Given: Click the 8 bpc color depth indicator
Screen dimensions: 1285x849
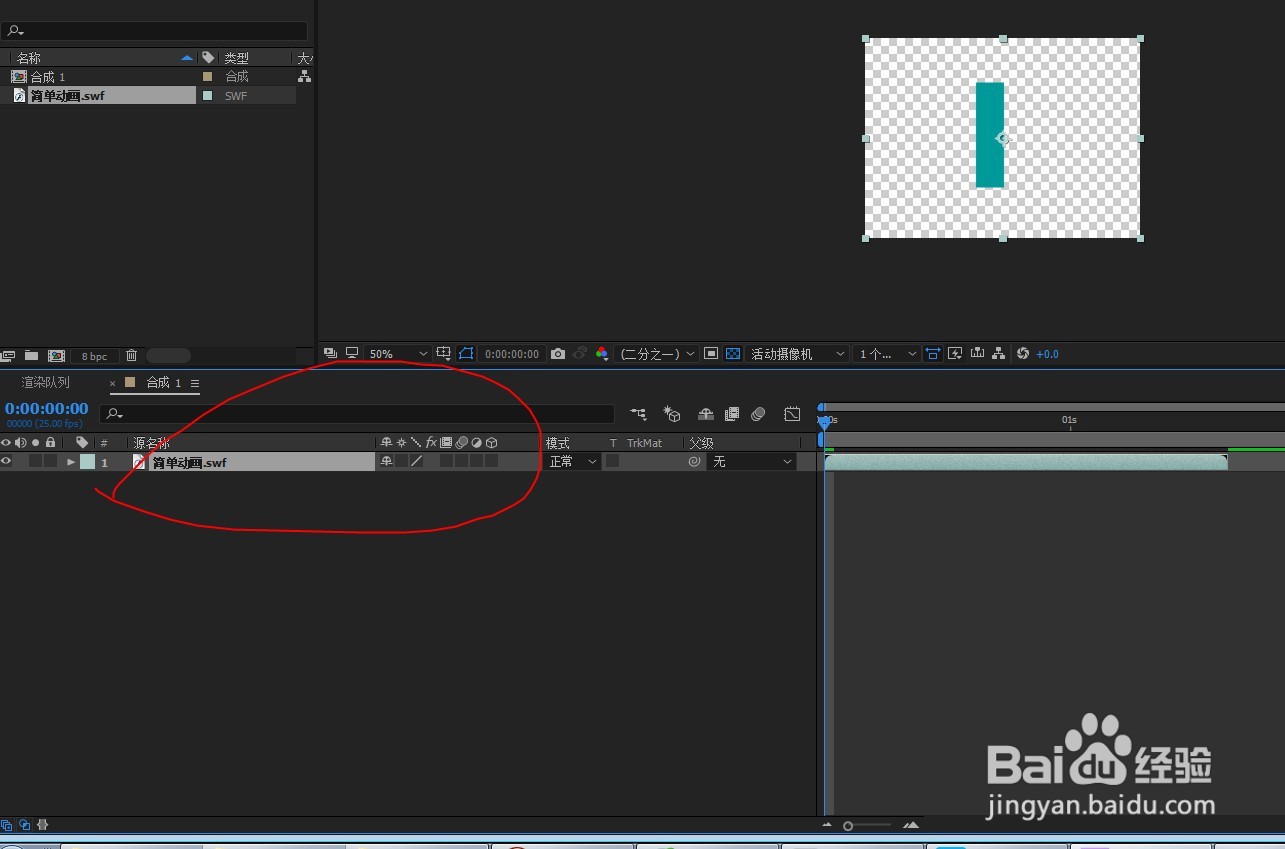Looking at the screenshot, I should pyautogui.click(x=94, y=355).
